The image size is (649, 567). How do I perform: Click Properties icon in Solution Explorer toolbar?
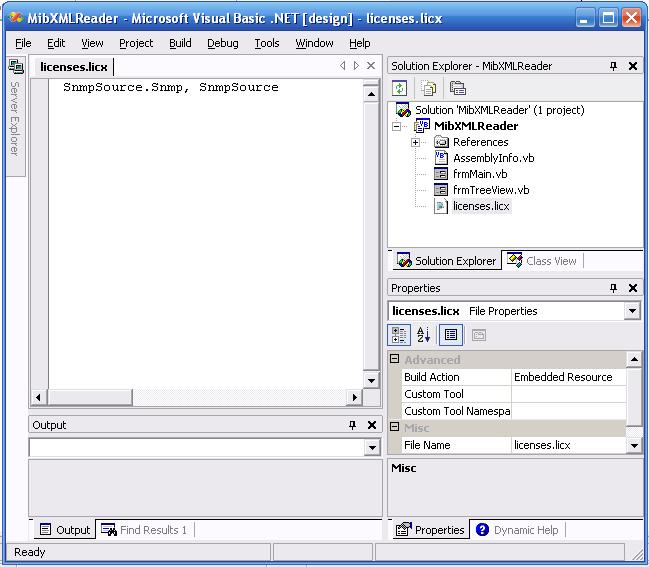point(457,88)
